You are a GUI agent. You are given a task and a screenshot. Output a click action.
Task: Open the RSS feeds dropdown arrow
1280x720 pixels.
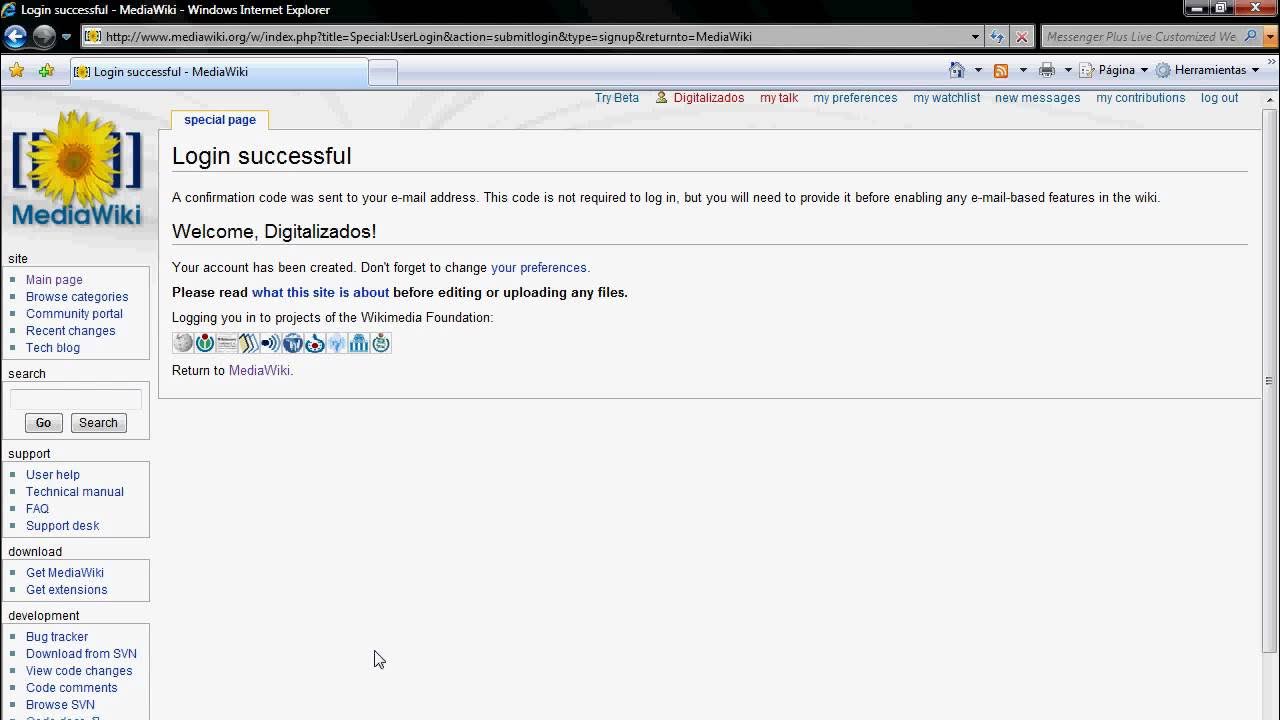[x=1023, y=70]
